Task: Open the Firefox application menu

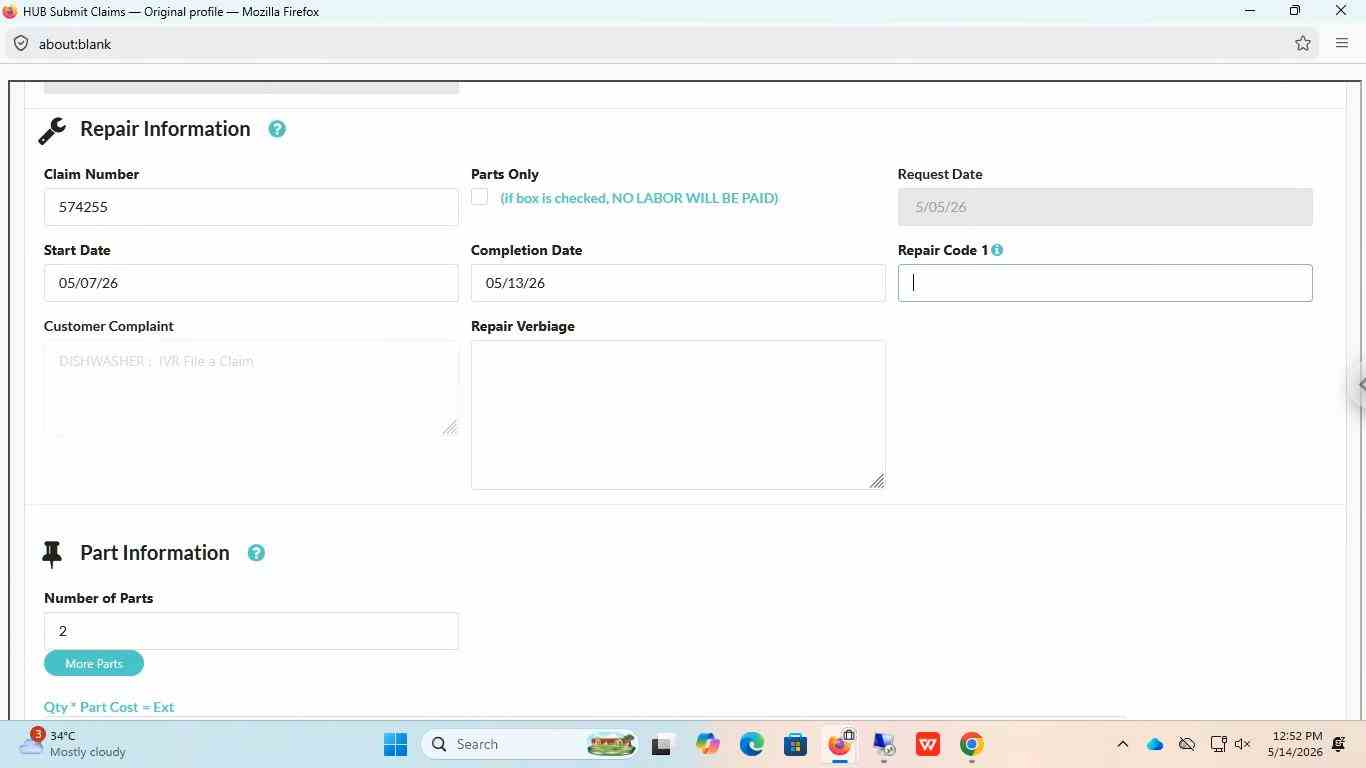Action: coord(1342,43)
